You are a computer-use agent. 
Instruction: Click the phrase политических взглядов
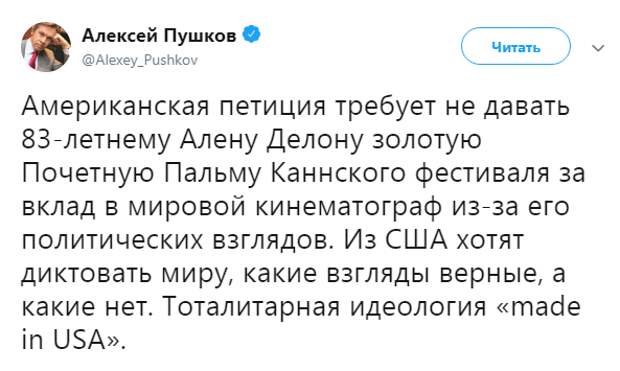point(174,240)
